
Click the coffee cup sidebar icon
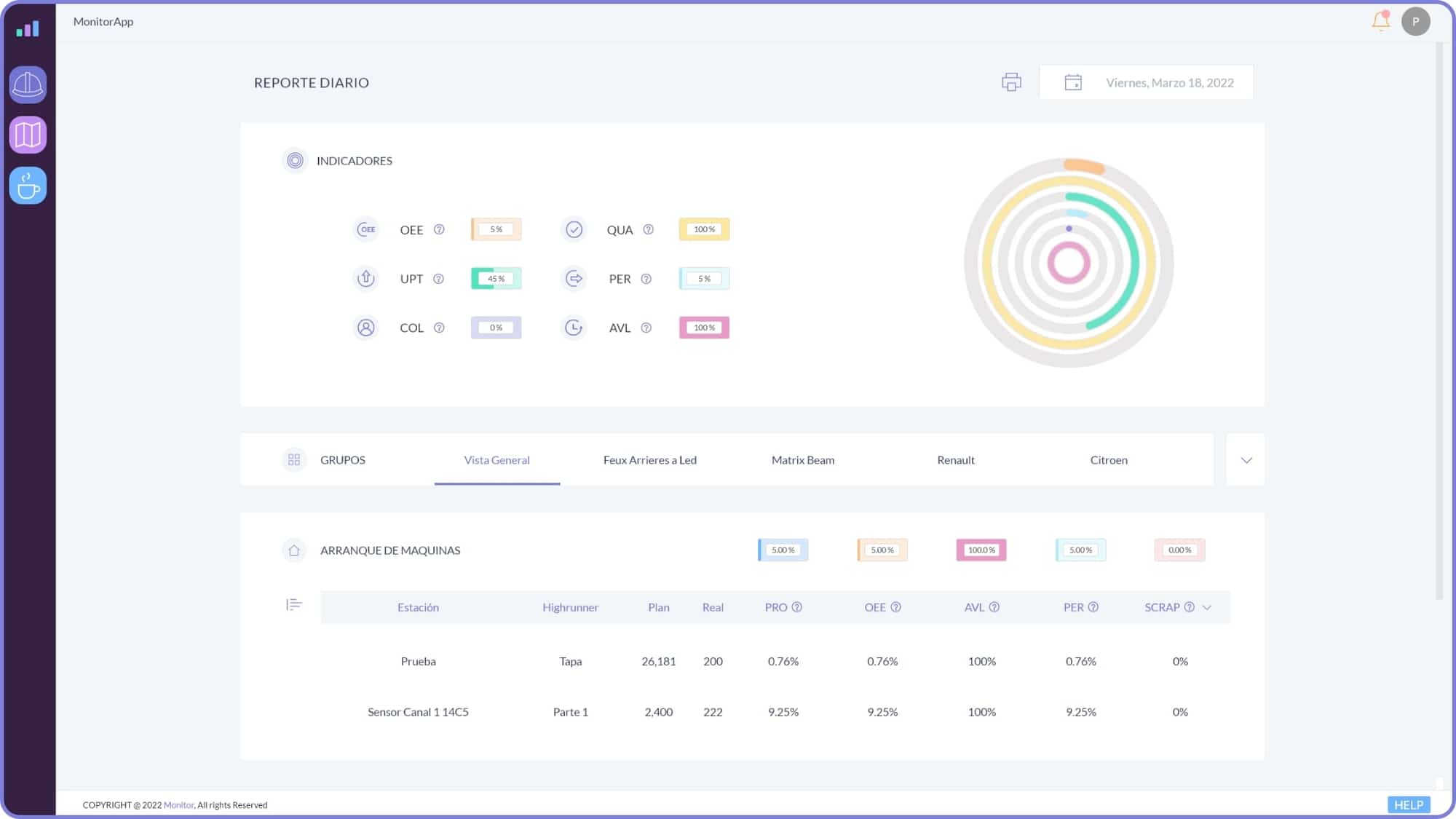[x=27, y=185]
